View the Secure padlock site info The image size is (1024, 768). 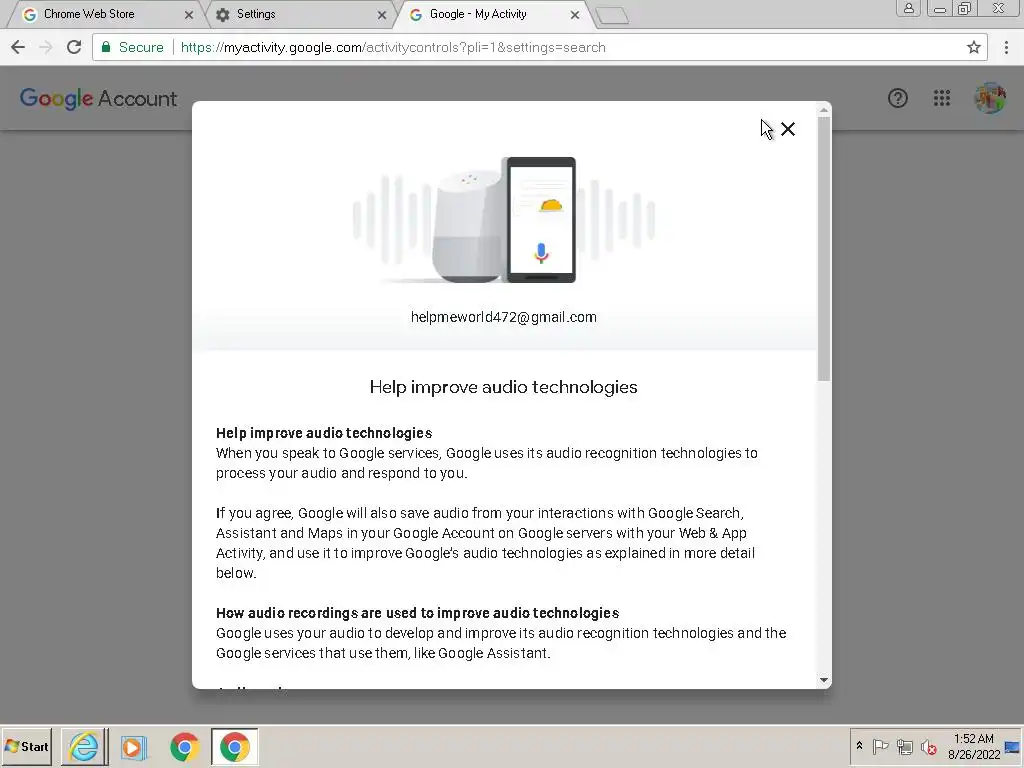pos(132,47)
